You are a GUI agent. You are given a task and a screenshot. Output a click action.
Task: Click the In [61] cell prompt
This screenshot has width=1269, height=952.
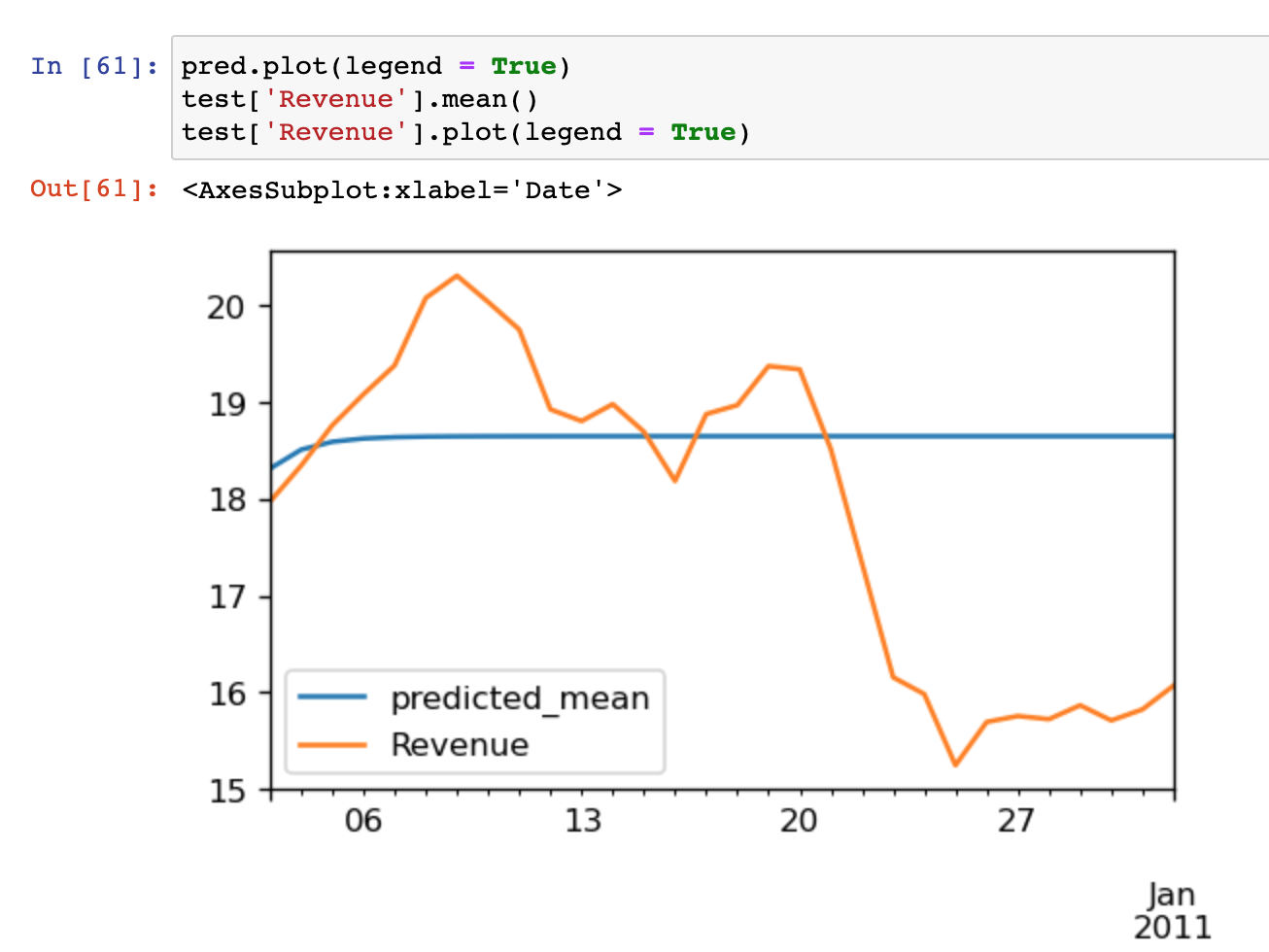(x=94, y=66)
